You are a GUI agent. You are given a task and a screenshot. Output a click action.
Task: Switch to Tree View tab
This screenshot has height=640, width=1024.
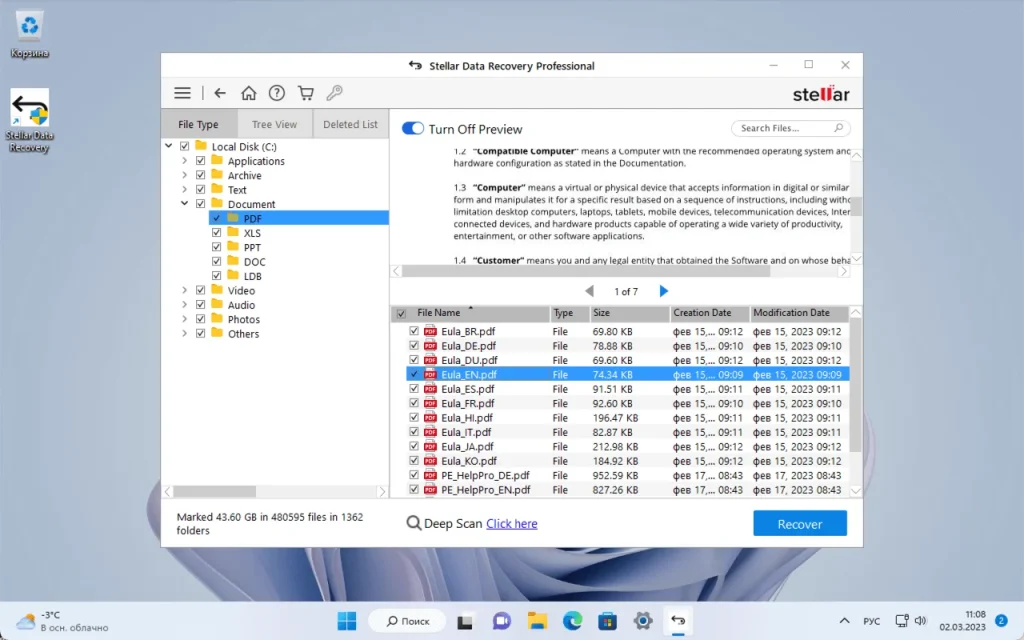274,124
